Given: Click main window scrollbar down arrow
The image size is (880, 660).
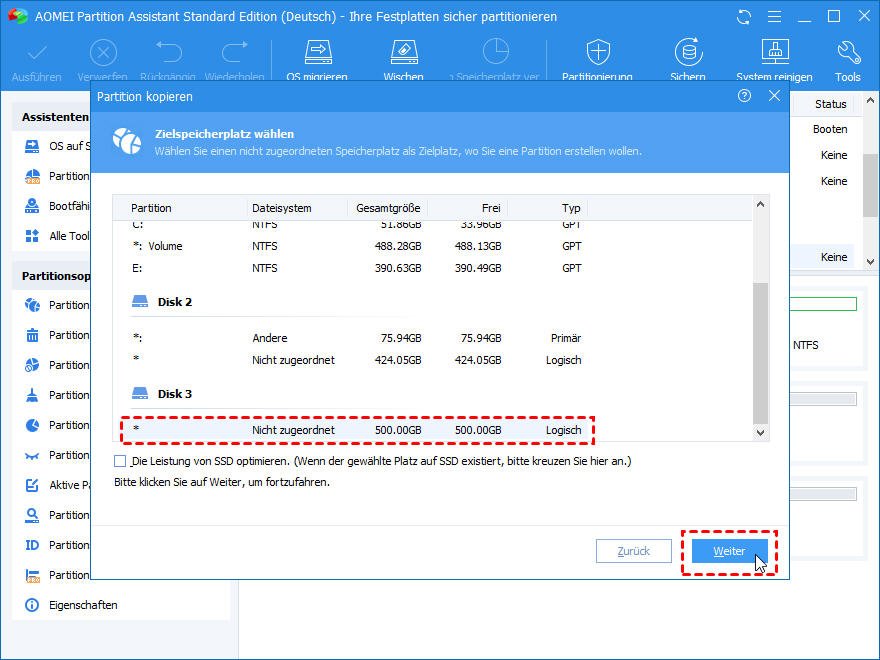Looking at the screenshot, I should 870,262.
